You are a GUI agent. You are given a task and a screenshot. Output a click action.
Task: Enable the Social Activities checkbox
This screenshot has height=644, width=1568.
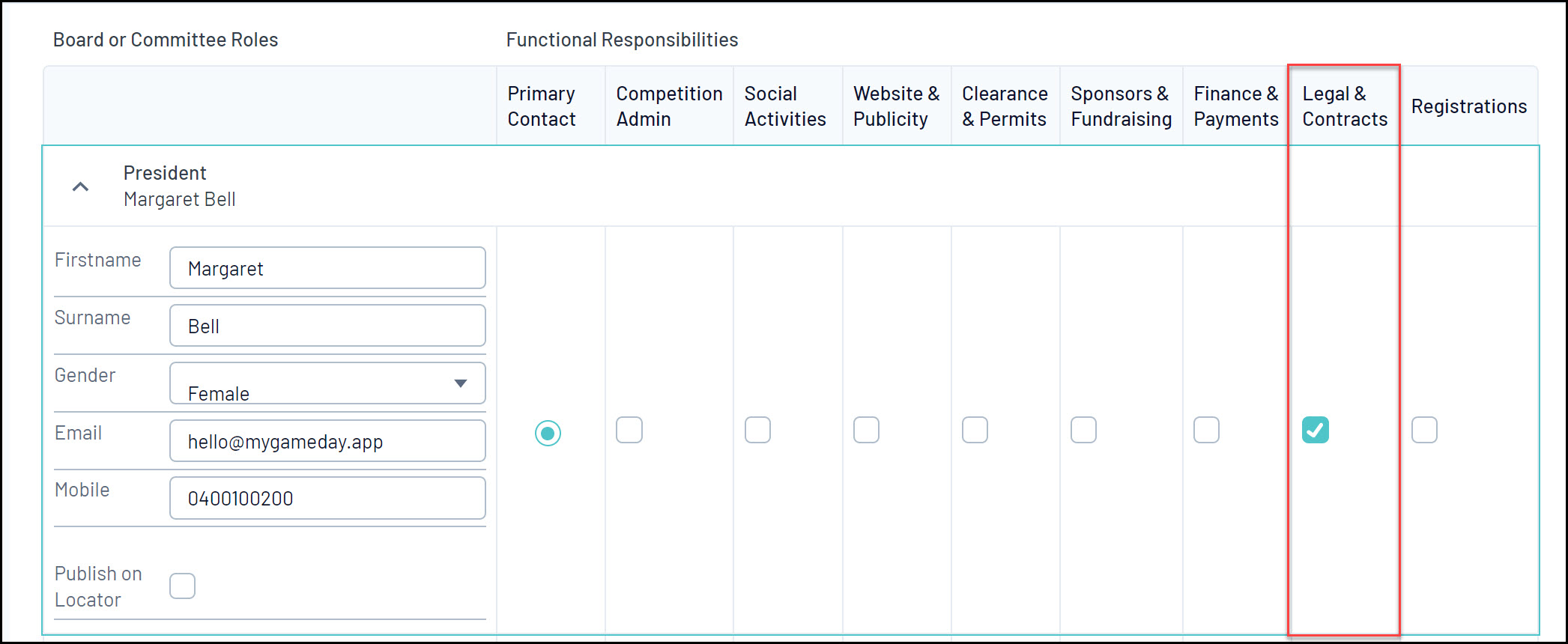click(757, 430)
